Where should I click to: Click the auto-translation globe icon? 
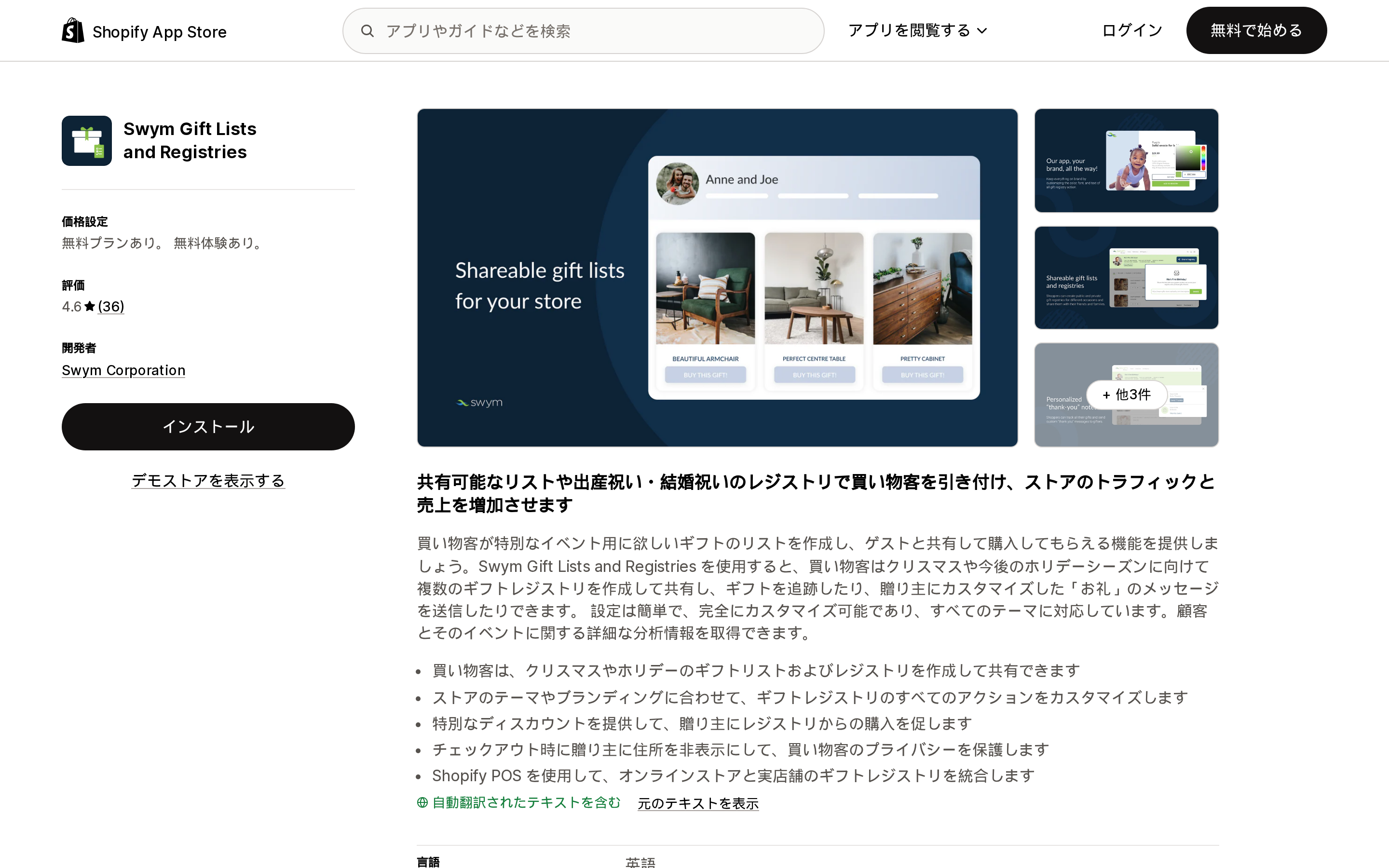[422, 802]
